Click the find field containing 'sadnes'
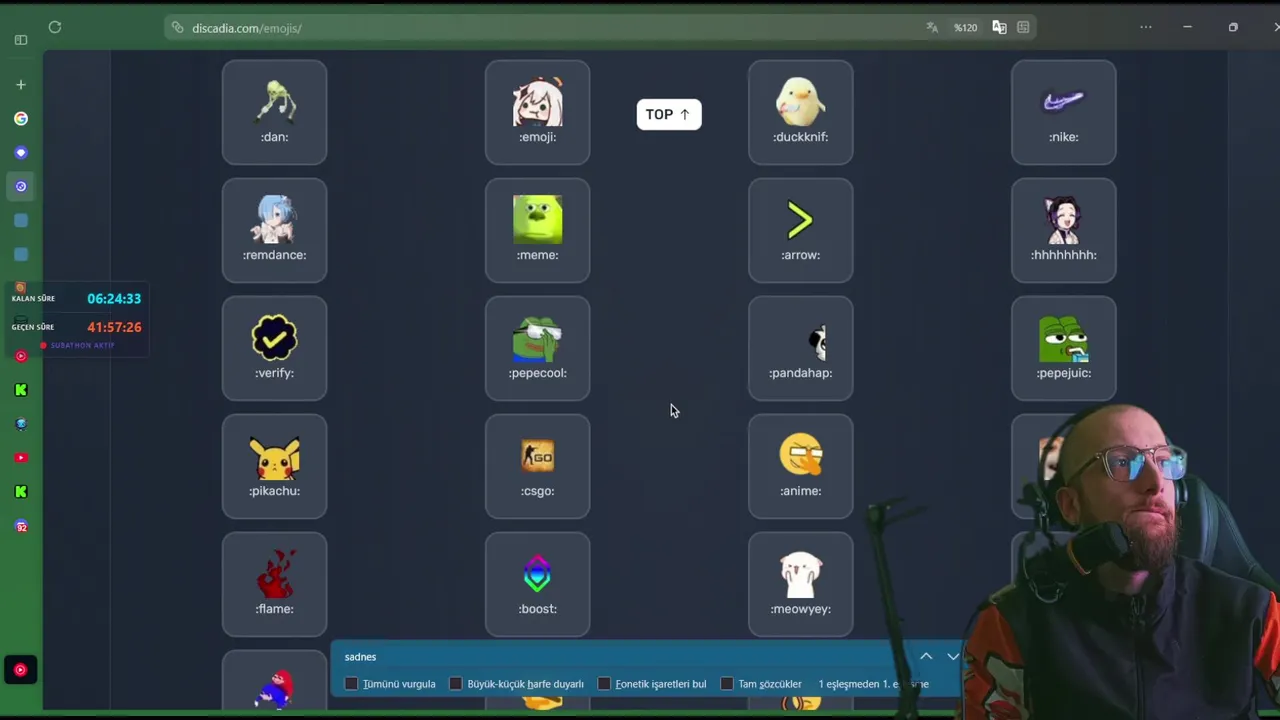The height and width of the screenshot is (720, 1280). click(620, 657)
